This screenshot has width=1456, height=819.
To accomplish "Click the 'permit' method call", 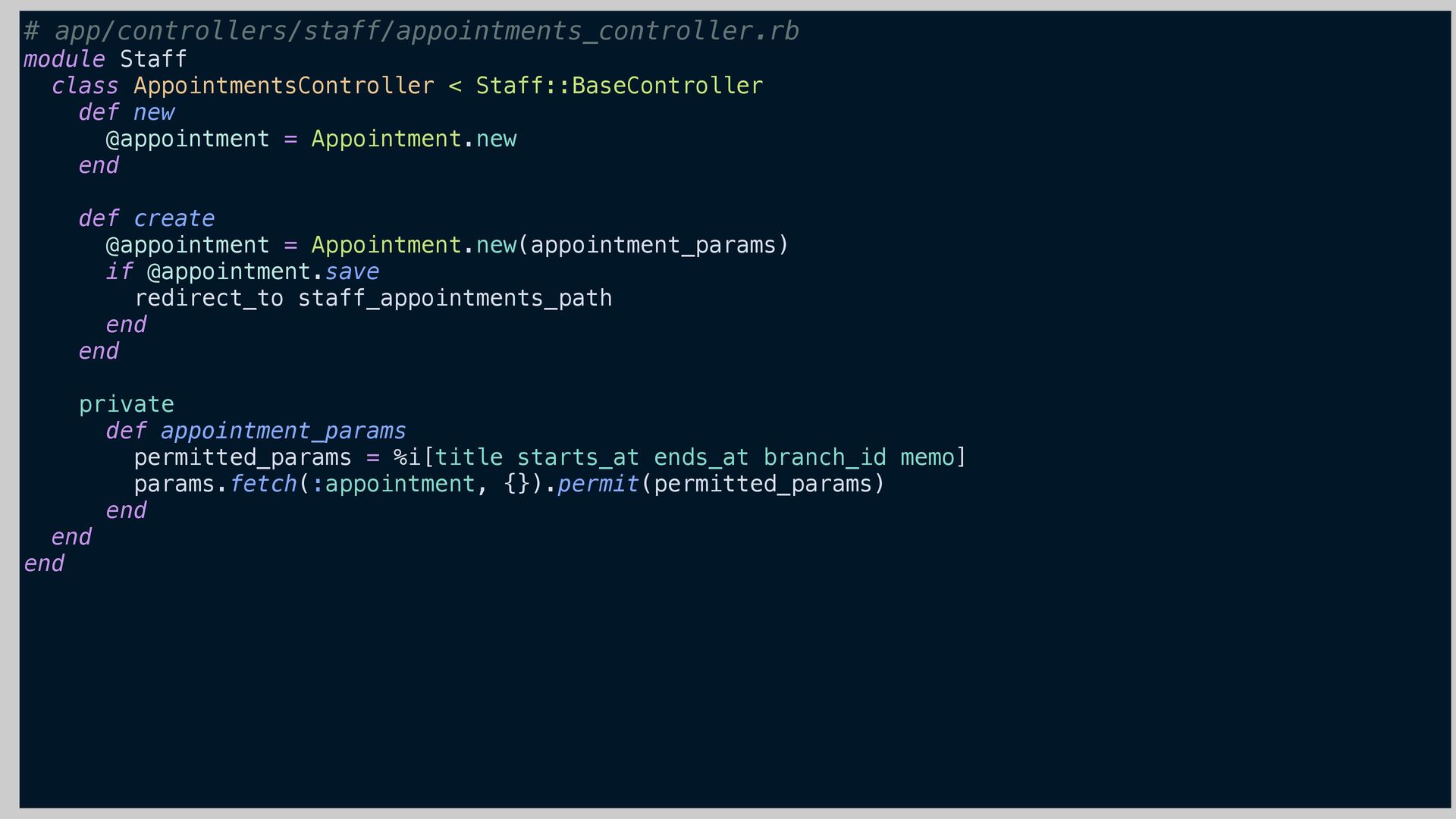I will pos(598,484).
